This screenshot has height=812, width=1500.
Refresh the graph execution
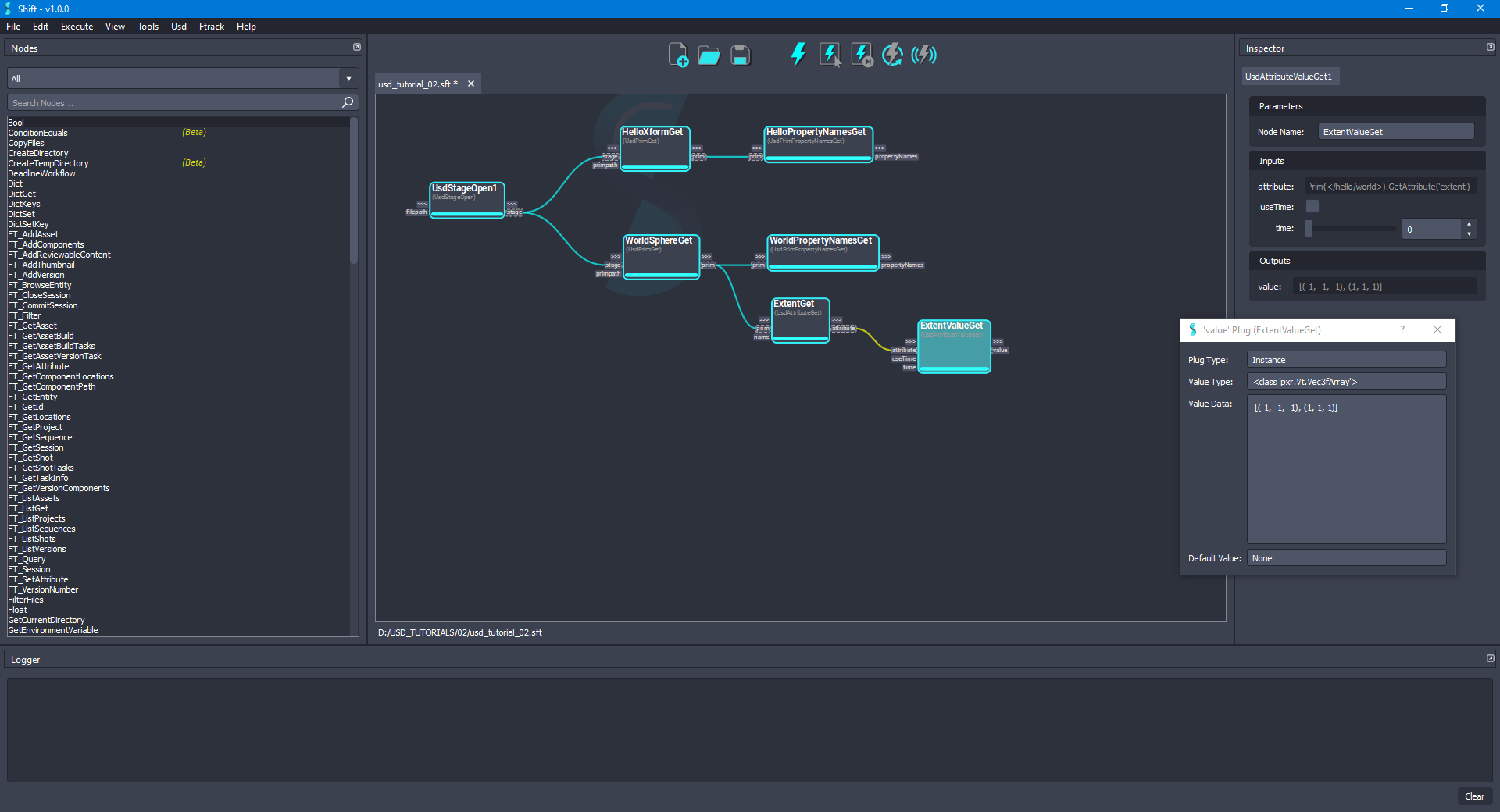pos(892,55)
